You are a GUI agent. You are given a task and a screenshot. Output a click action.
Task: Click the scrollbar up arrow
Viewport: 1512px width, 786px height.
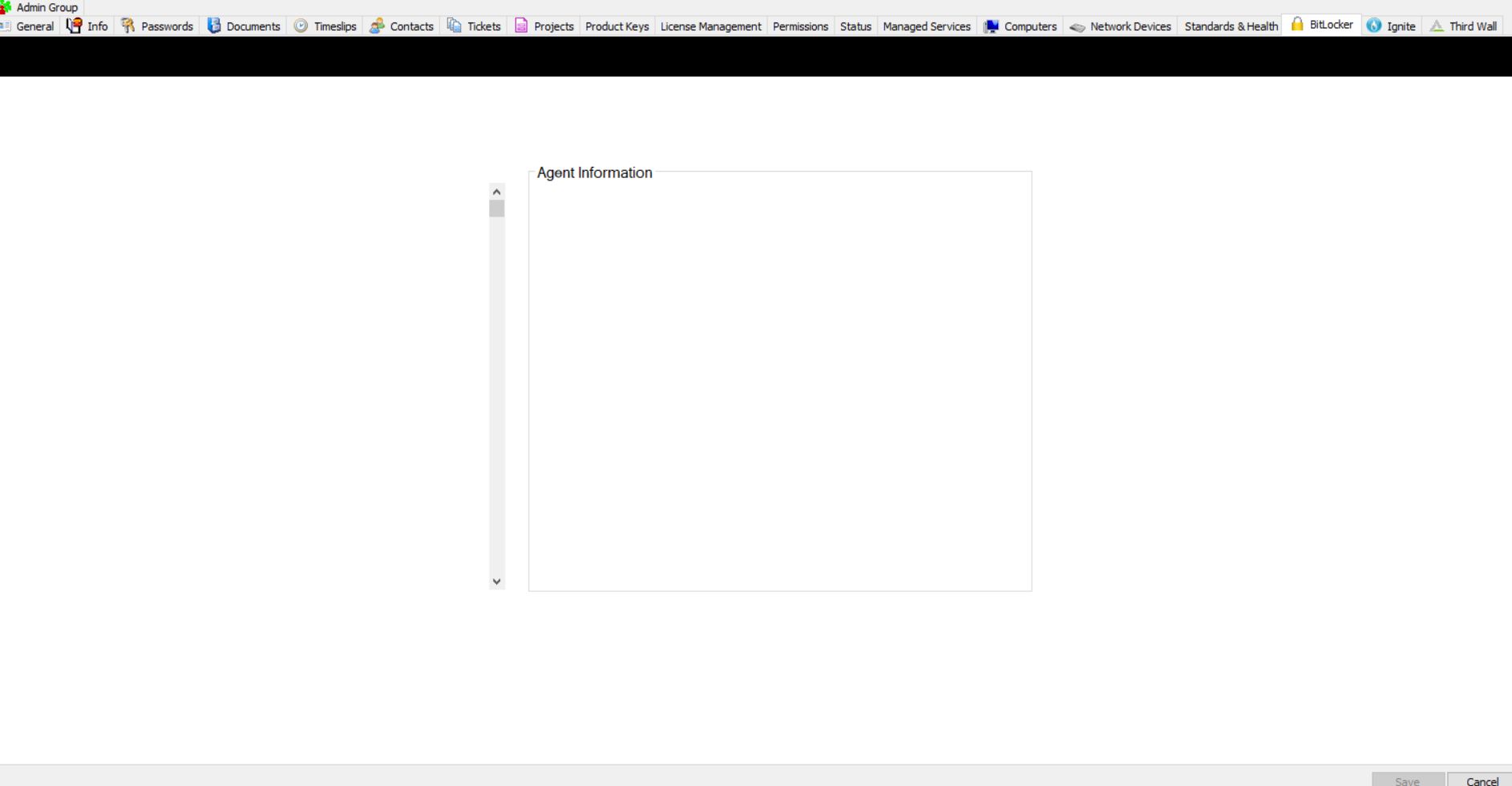[497, 192]
